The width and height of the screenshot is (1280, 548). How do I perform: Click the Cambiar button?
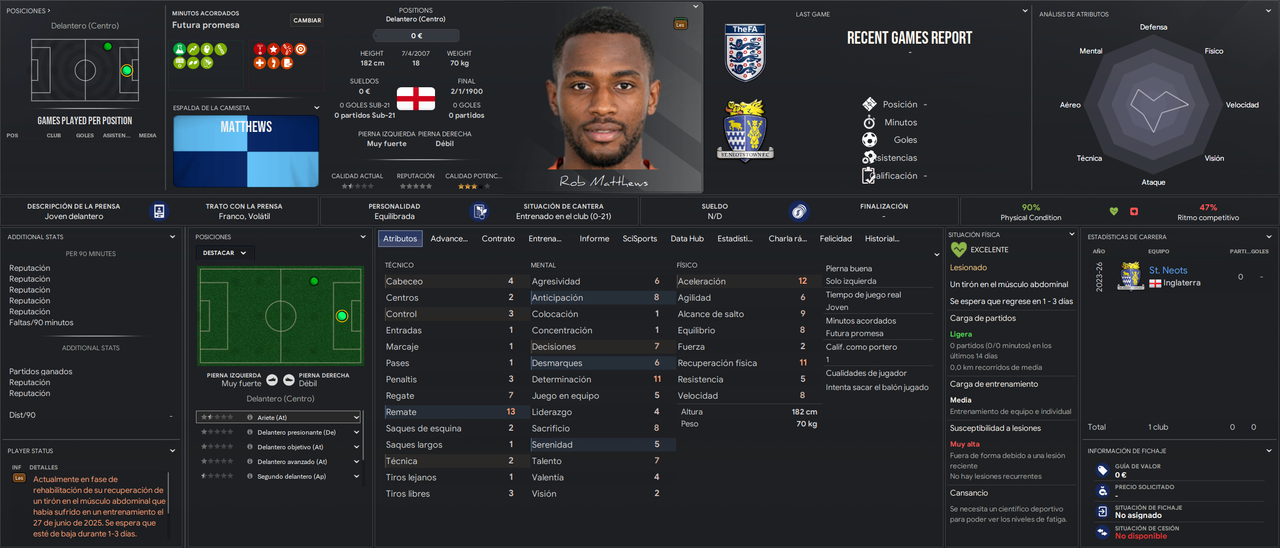[307, 20]
